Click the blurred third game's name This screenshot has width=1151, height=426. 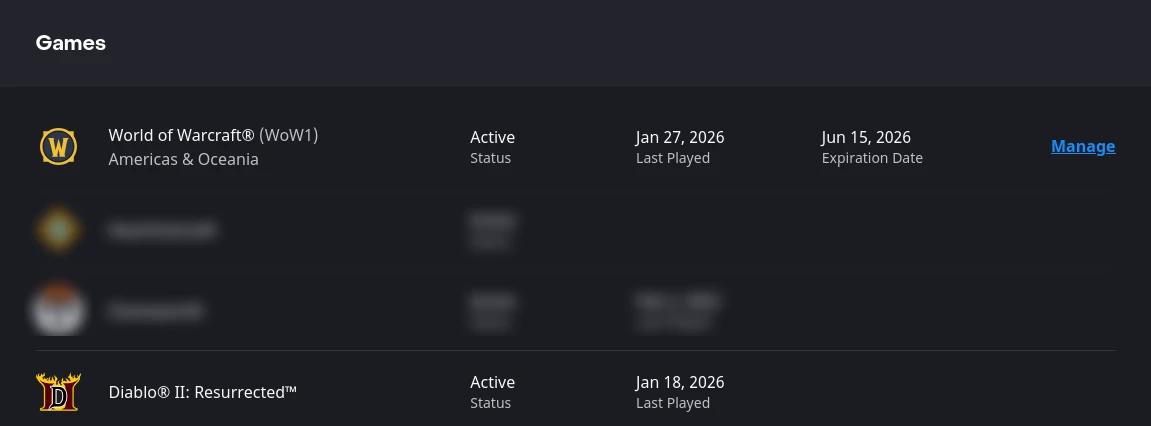156,311
